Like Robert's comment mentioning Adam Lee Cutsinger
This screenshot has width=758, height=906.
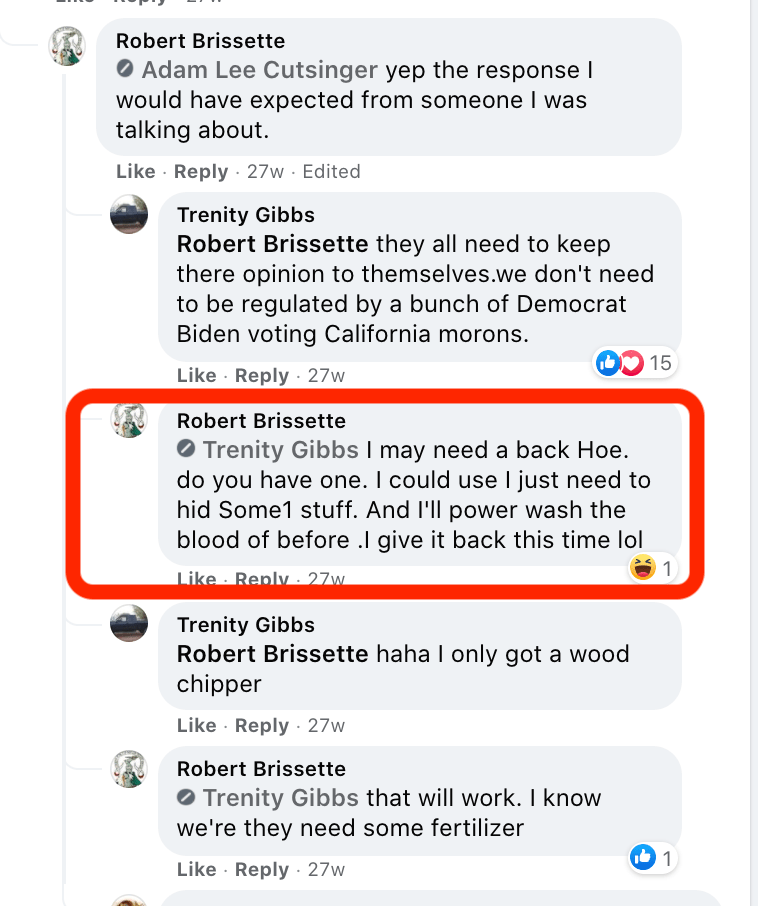pos(136,172)
